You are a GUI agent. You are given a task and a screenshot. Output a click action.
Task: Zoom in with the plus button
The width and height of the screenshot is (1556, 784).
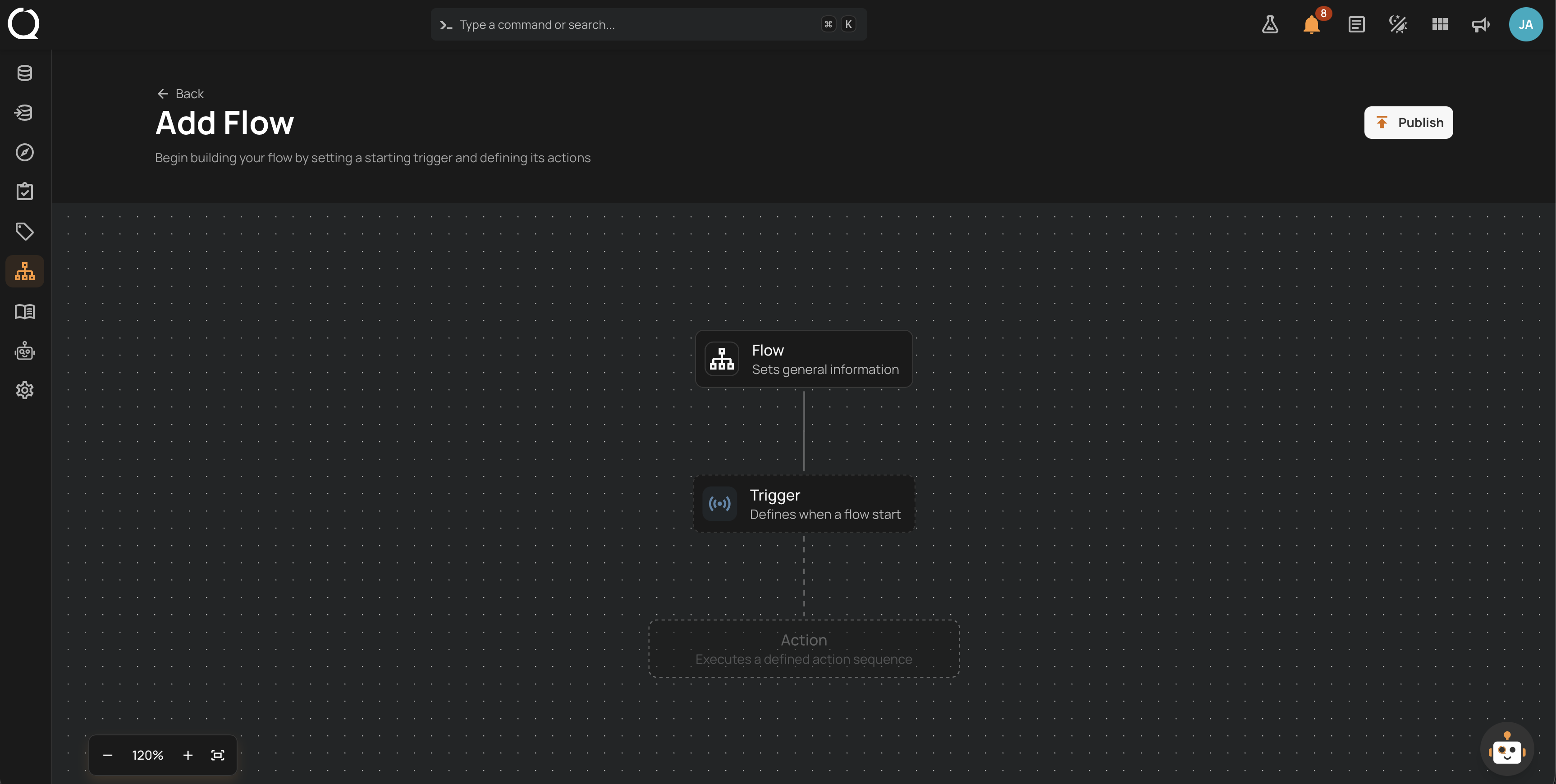click(x=188, y=755)
